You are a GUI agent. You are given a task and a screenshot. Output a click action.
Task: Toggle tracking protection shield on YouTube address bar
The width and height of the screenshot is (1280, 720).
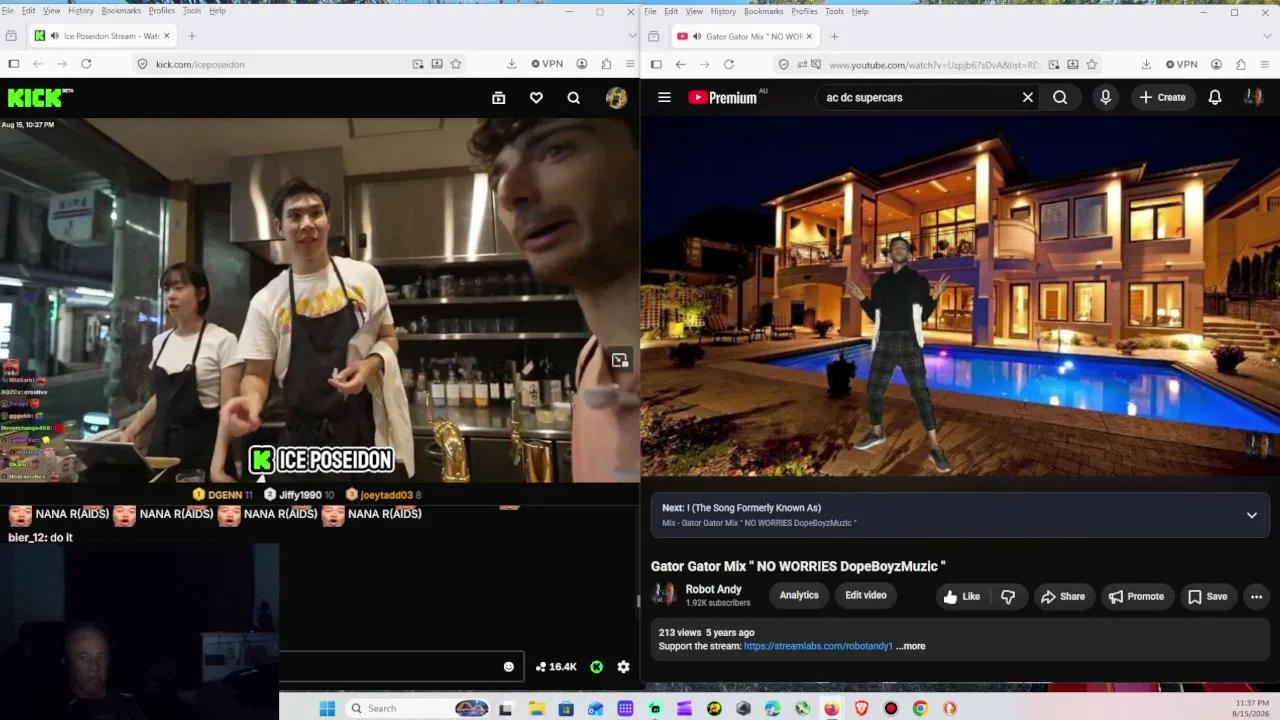tap(784, 64)
